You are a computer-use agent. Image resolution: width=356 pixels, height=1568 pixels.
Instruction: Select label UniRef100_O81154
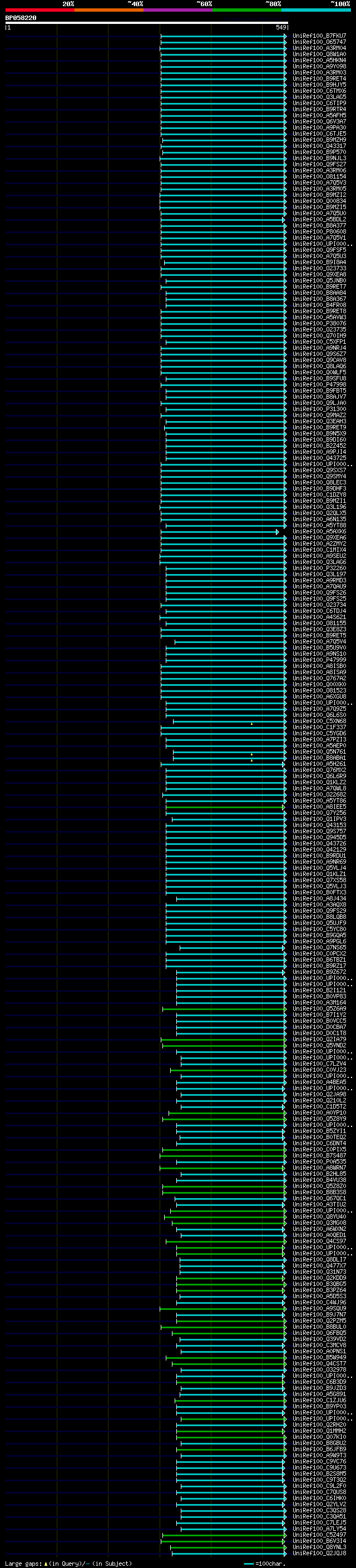click(x=319, y=176)
